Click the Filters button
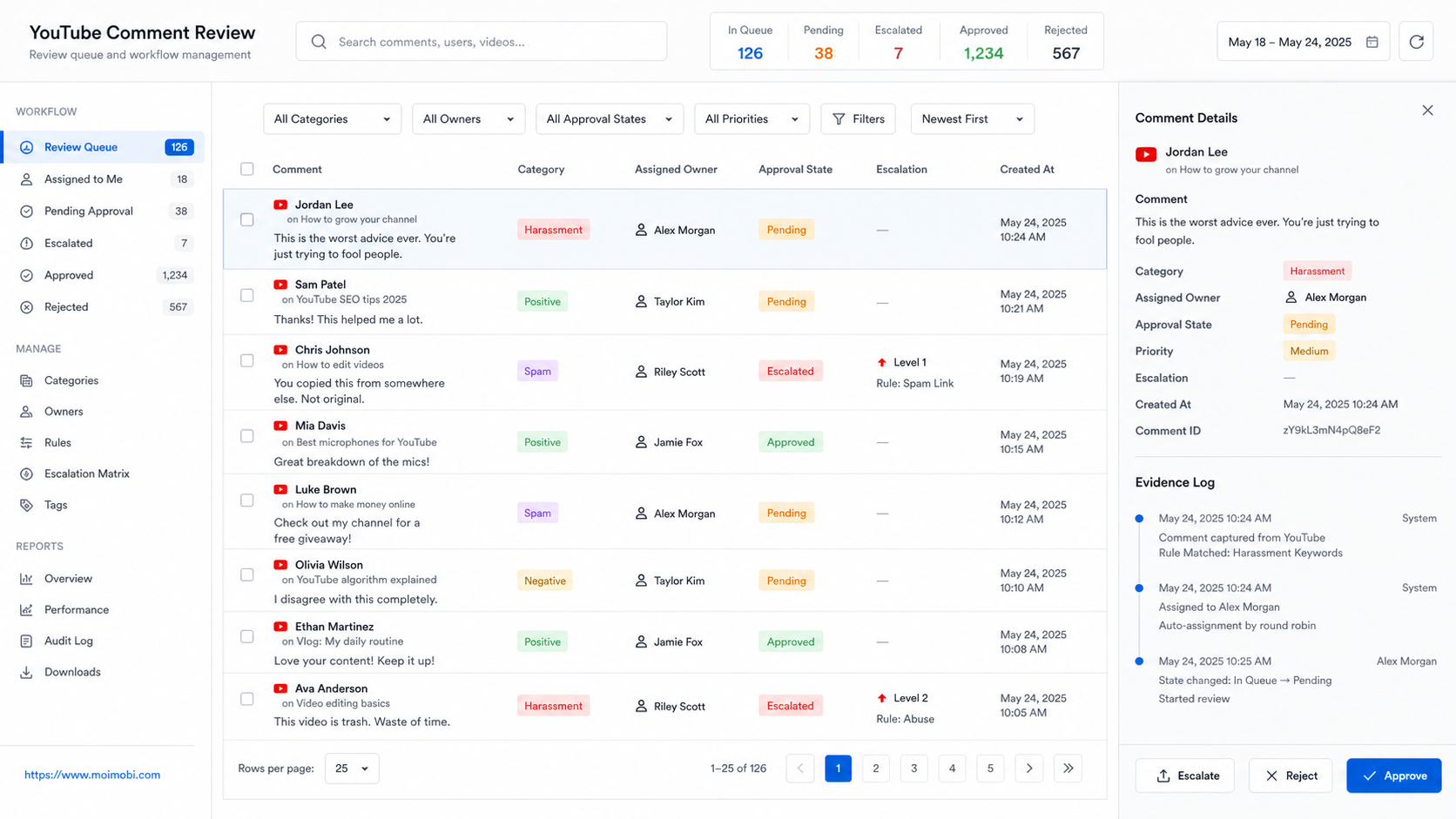This screenshot has width=1456, height=819. point(858,119)
